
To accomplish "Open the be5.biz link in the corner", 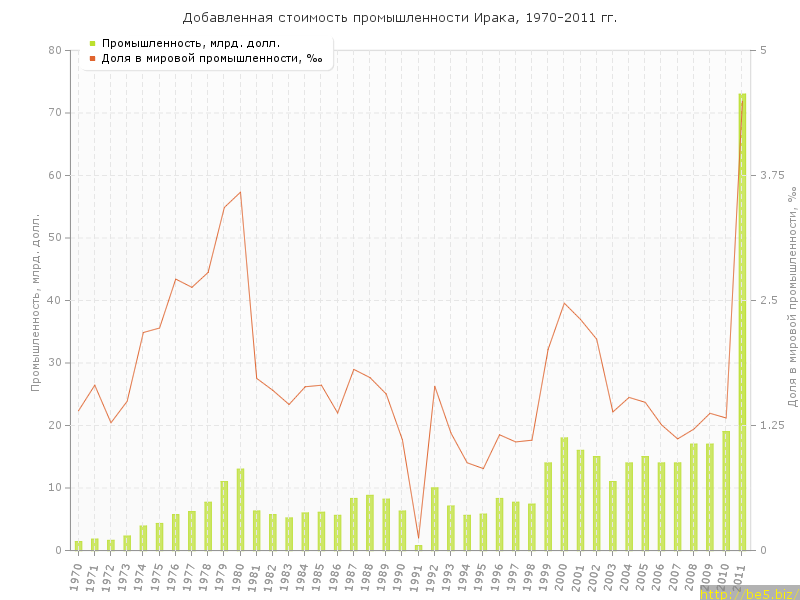I will tap(749, 593).
